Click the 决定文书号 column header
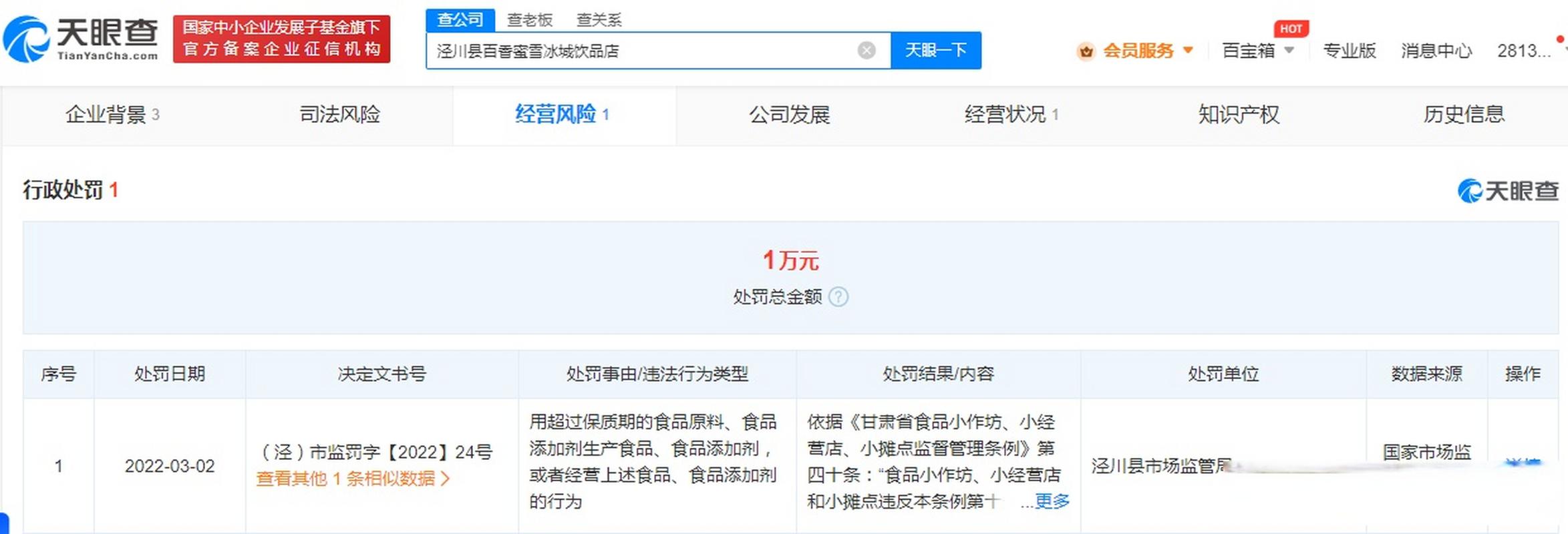The image size is (1568, 534). coord(382,374)
